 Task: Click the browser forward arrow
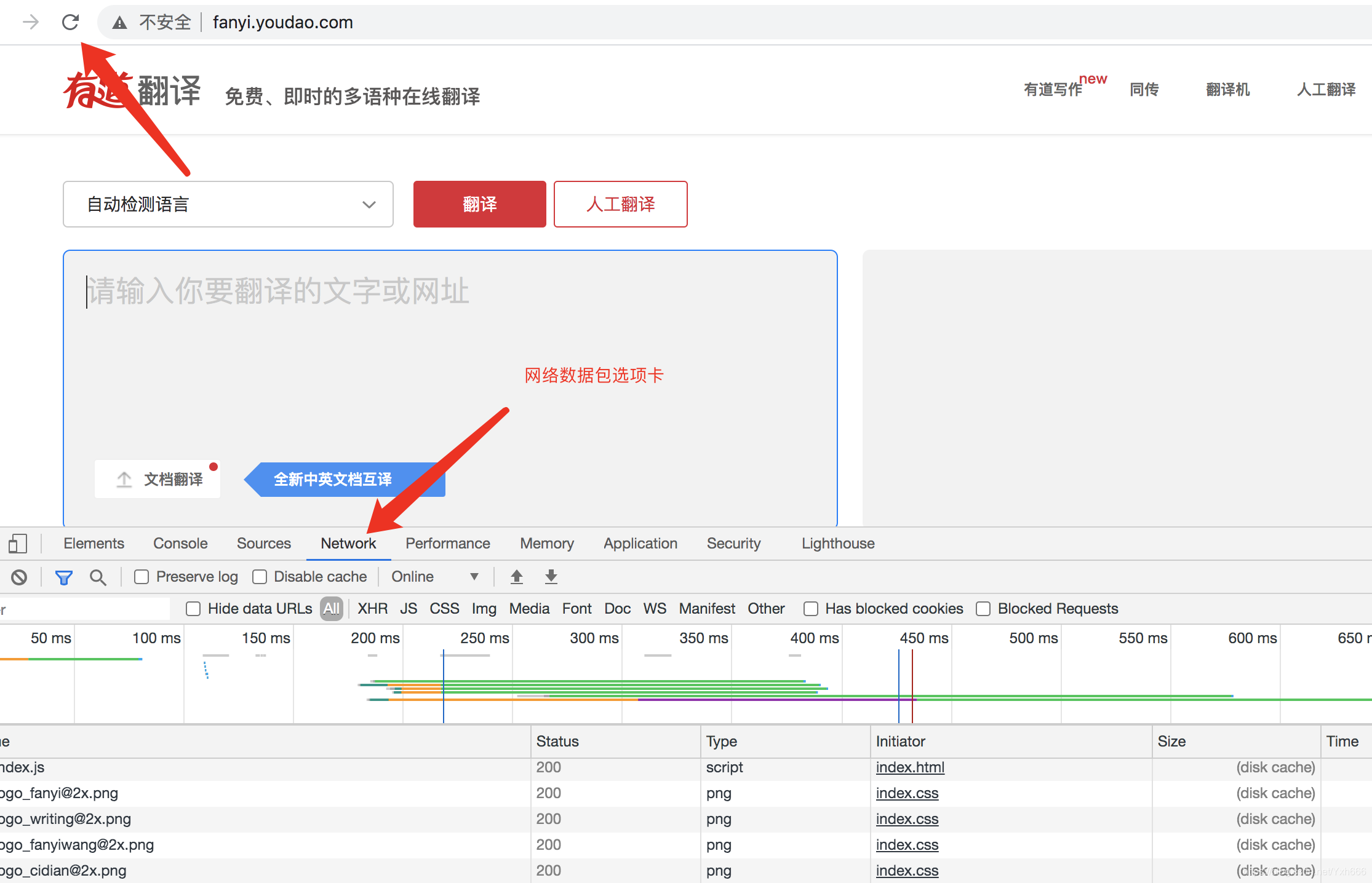pyautogui.click(x=30, y=22)
